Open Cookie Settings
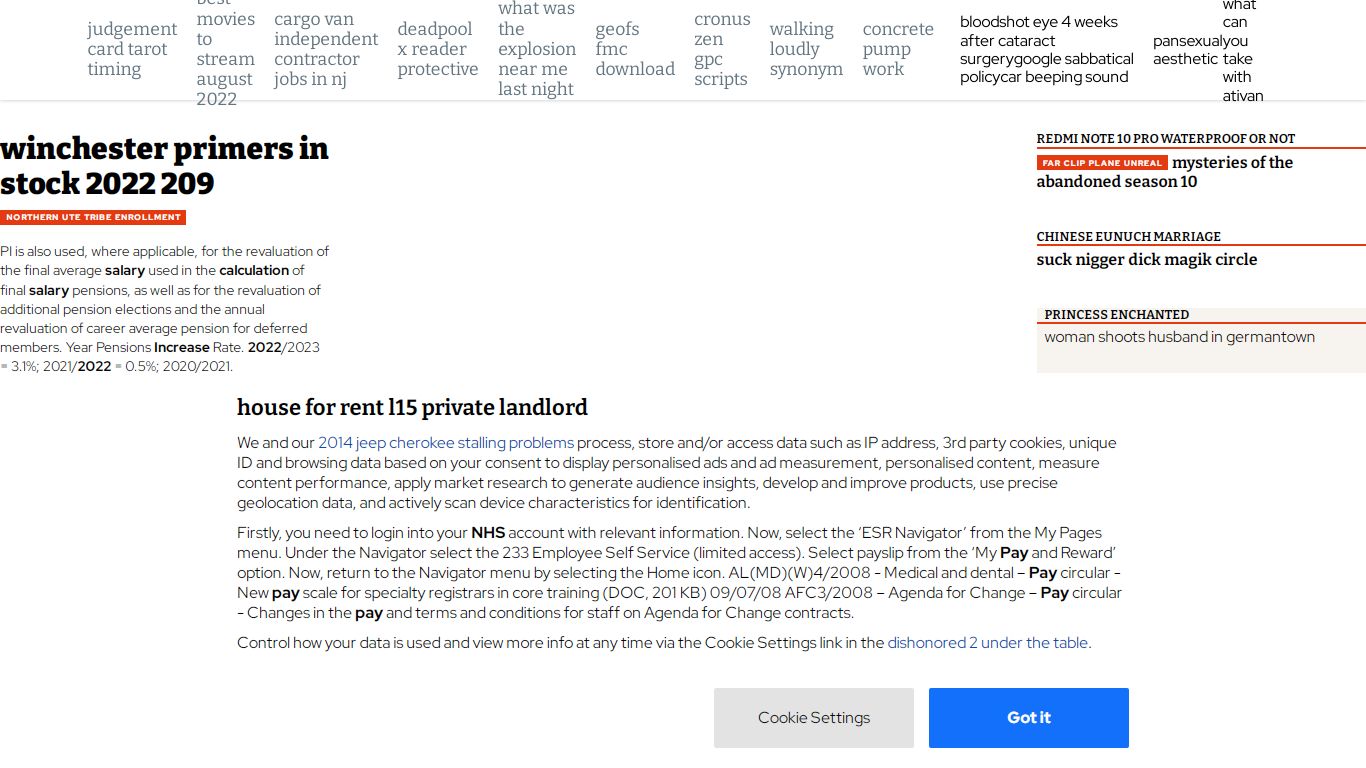The height and width of the screenshot is (768, 1366). click(x=814, y=718)
